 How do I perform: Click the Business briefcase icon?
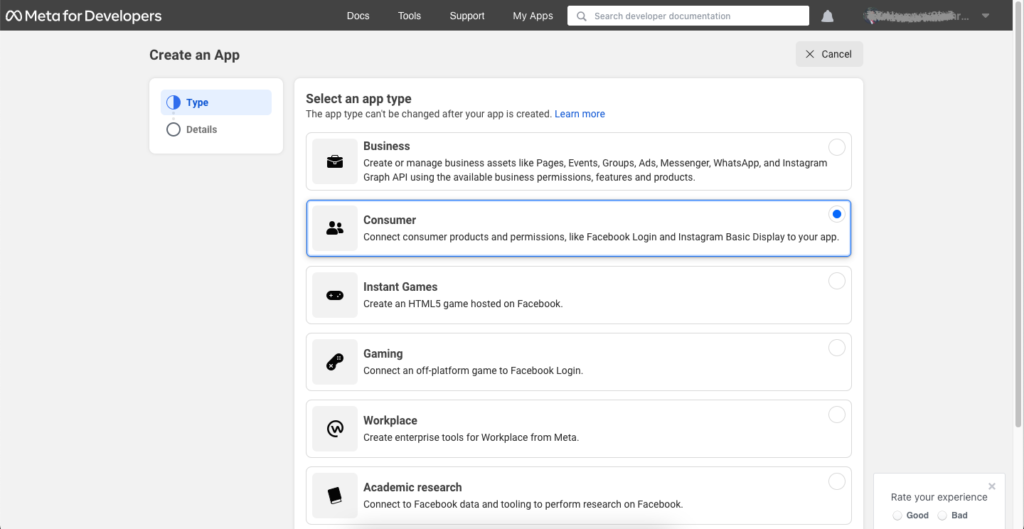335,161
